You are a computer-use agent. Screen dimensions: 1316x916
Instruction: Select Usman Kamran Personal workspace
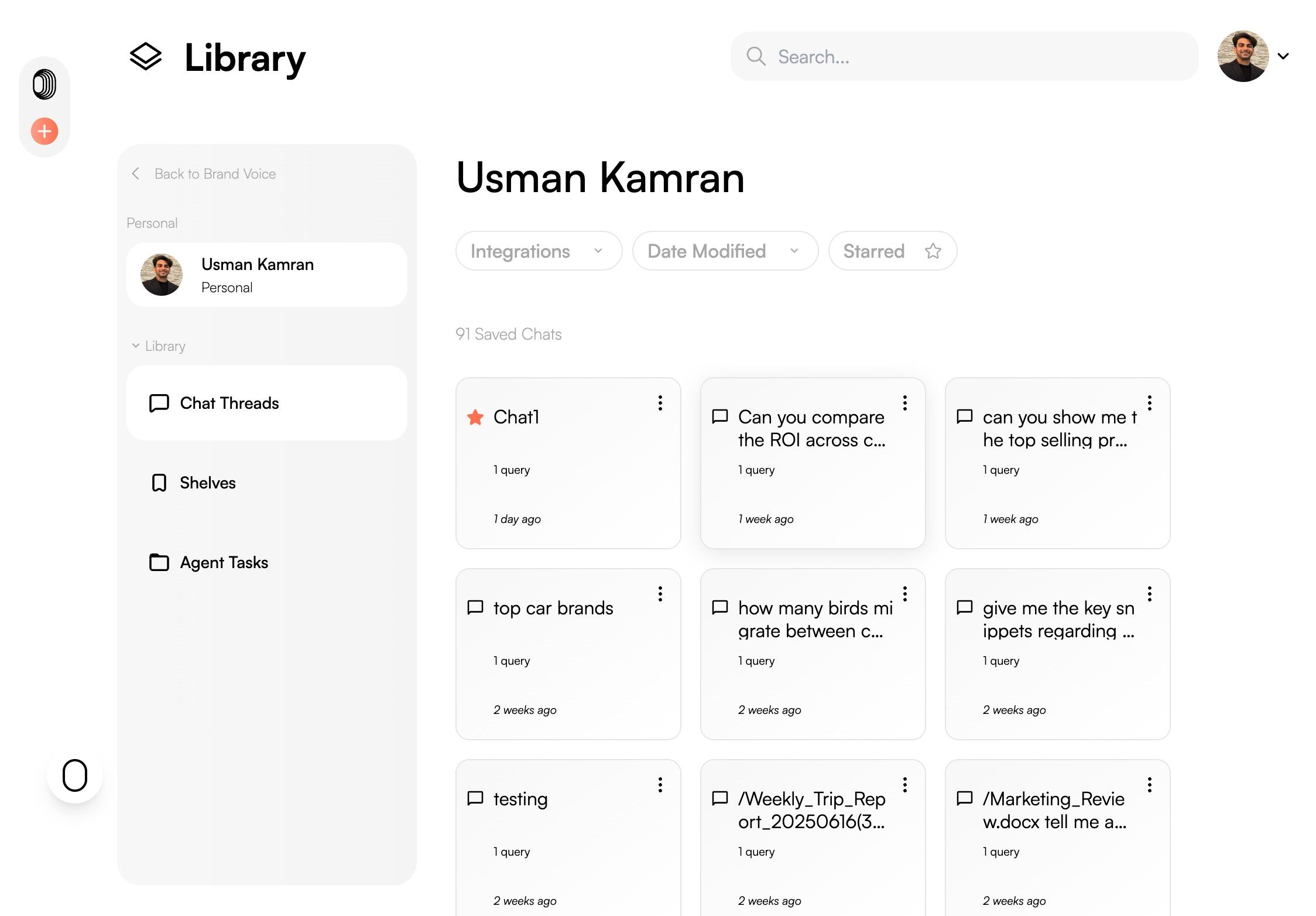tap(266, 275)
